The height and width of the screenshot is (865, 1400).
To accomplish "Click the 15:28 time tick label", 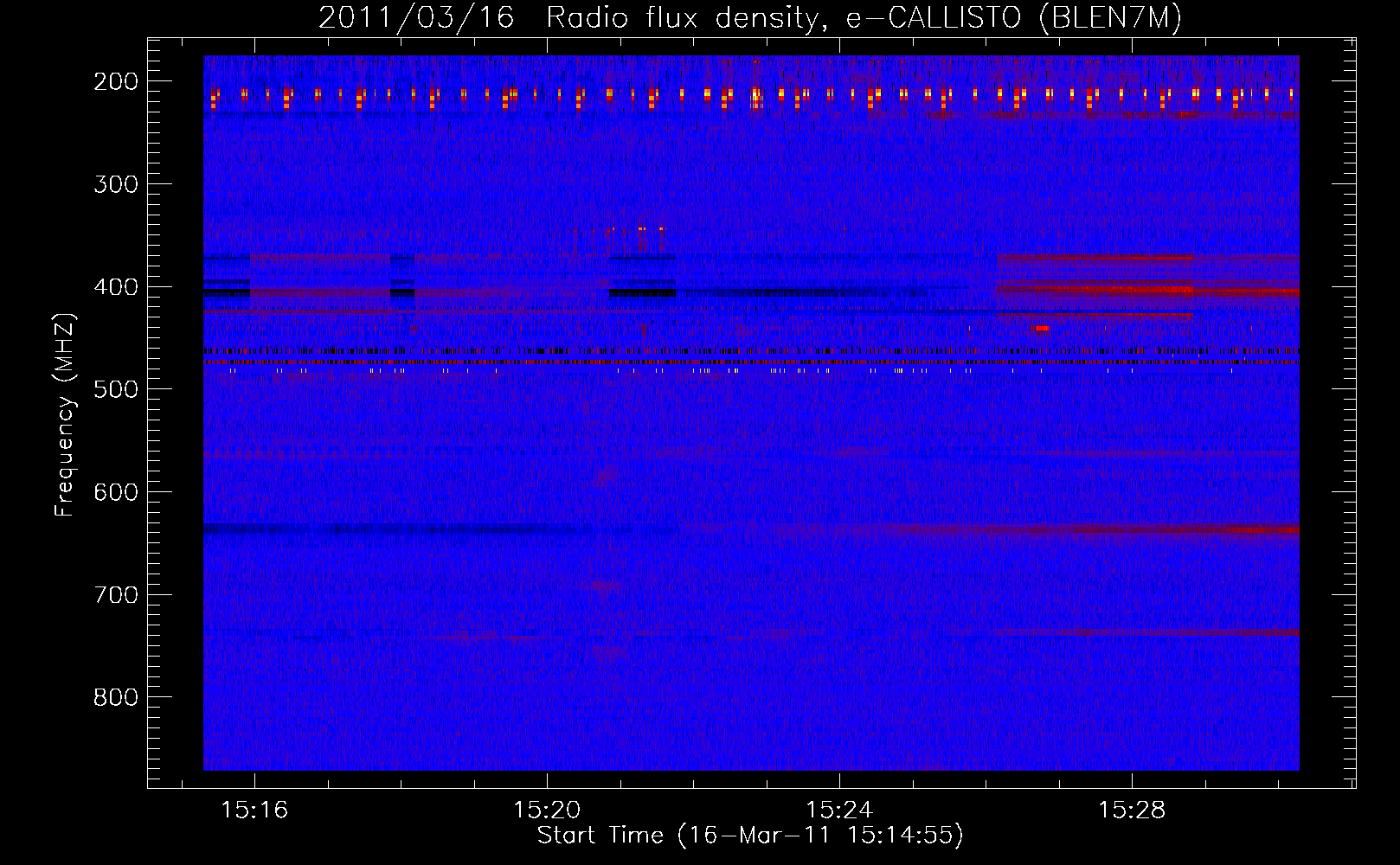I will [x=1132, y=811].
